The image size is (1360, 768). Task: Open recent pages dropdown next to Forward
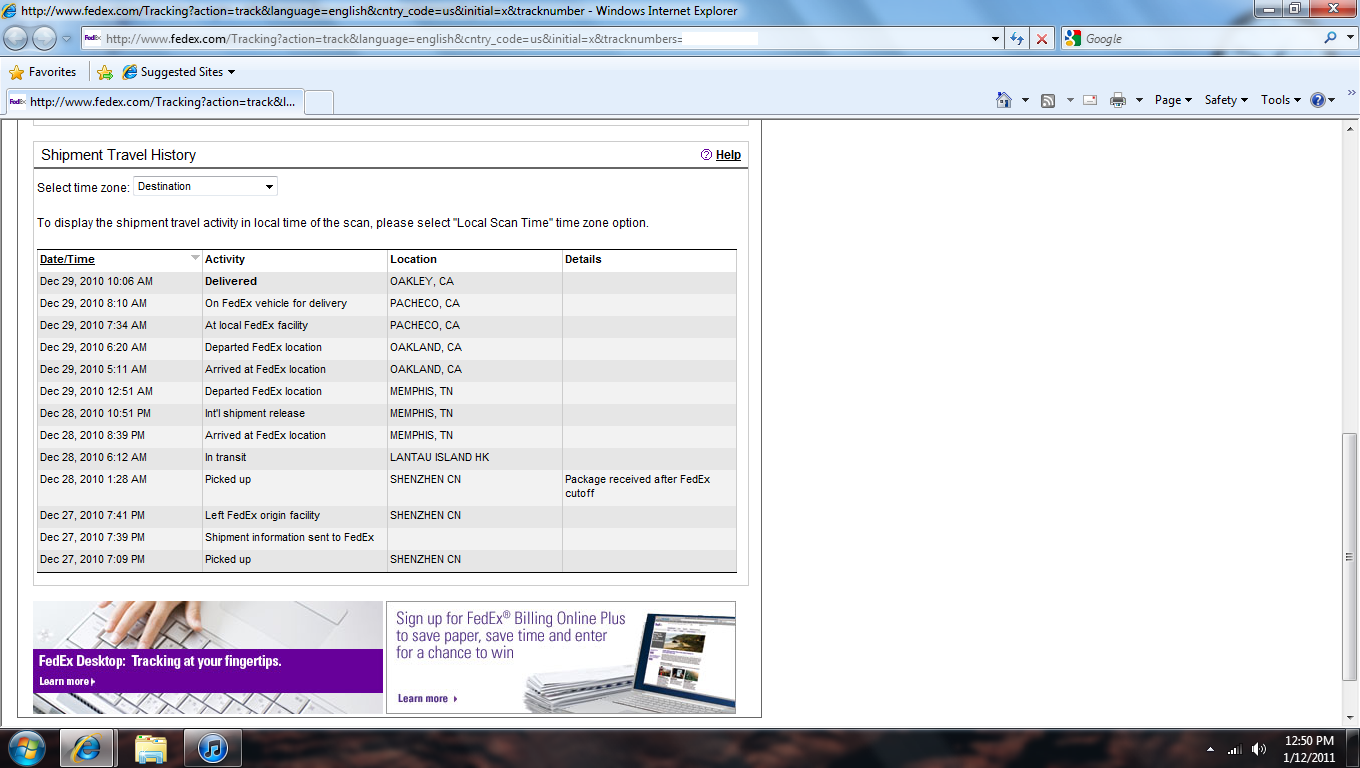67,38
